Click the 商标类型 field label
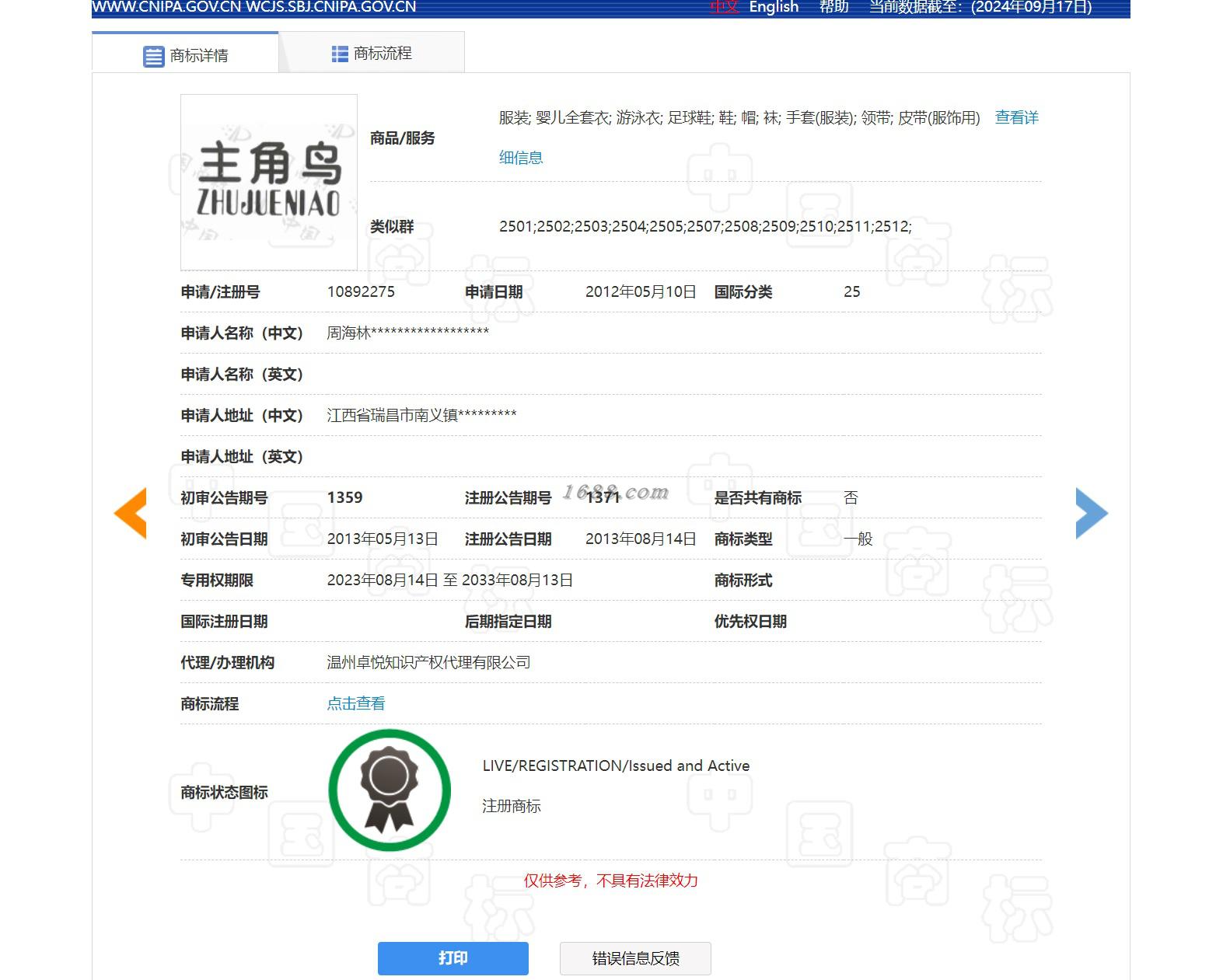 click(x=743, y=539)
